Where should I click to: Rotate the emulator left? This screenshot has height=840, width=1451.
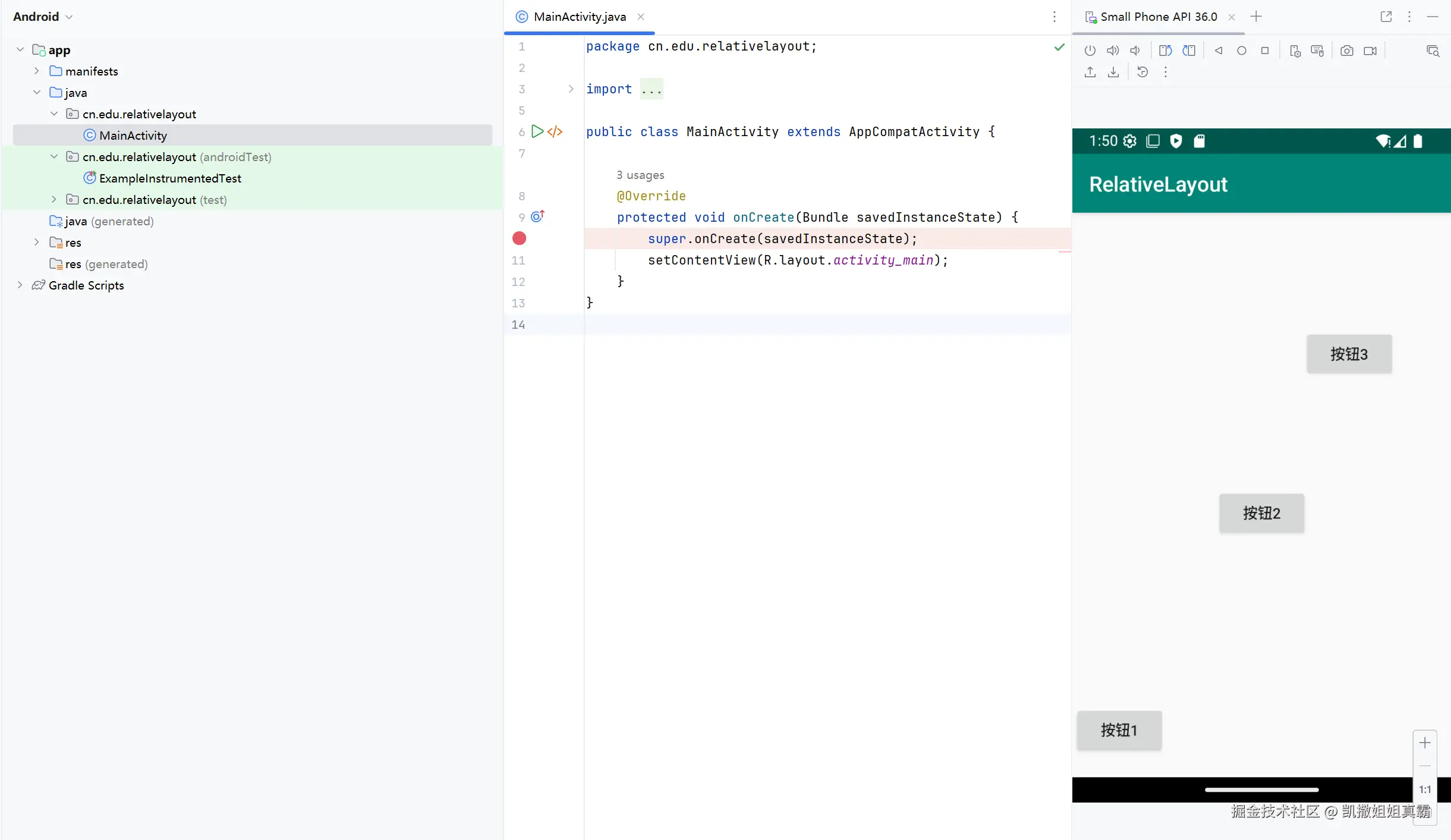tap(1165, 51)
